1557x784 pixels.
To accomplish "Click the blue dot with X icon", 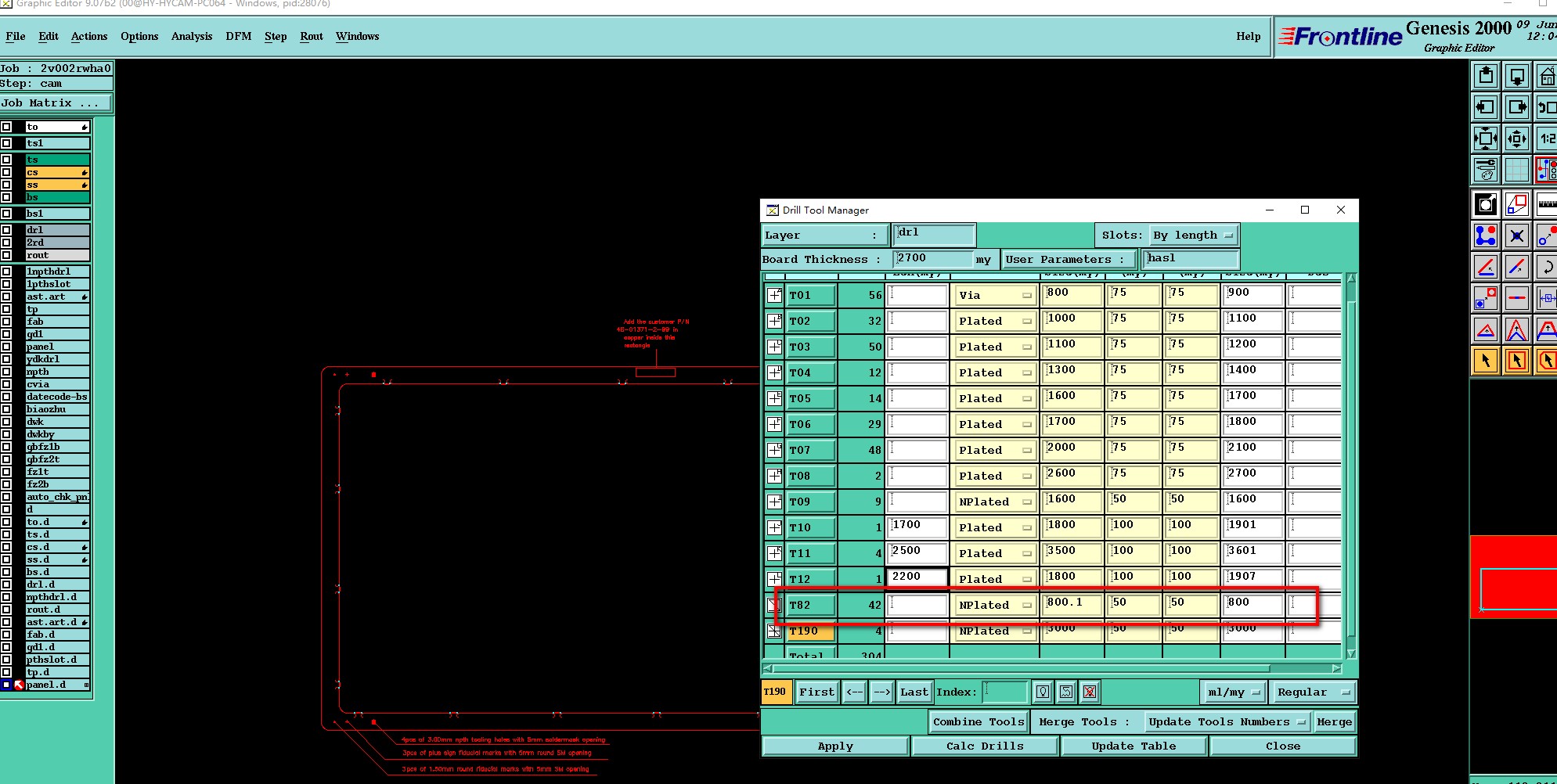I will pyautogui.click(x=1517, y=236).
